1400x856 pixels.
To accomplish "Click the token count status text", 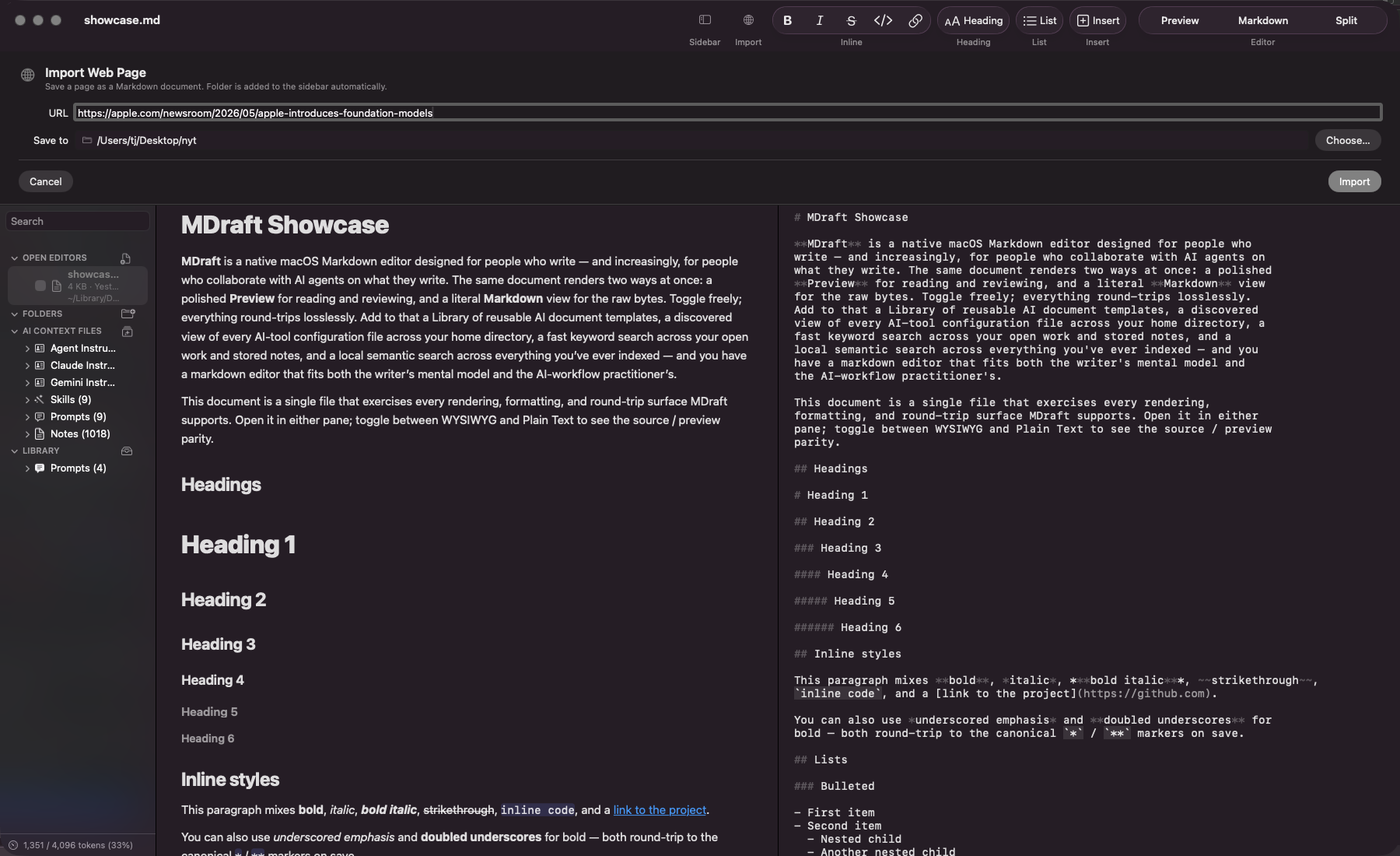I will click(x=78, y=845).
